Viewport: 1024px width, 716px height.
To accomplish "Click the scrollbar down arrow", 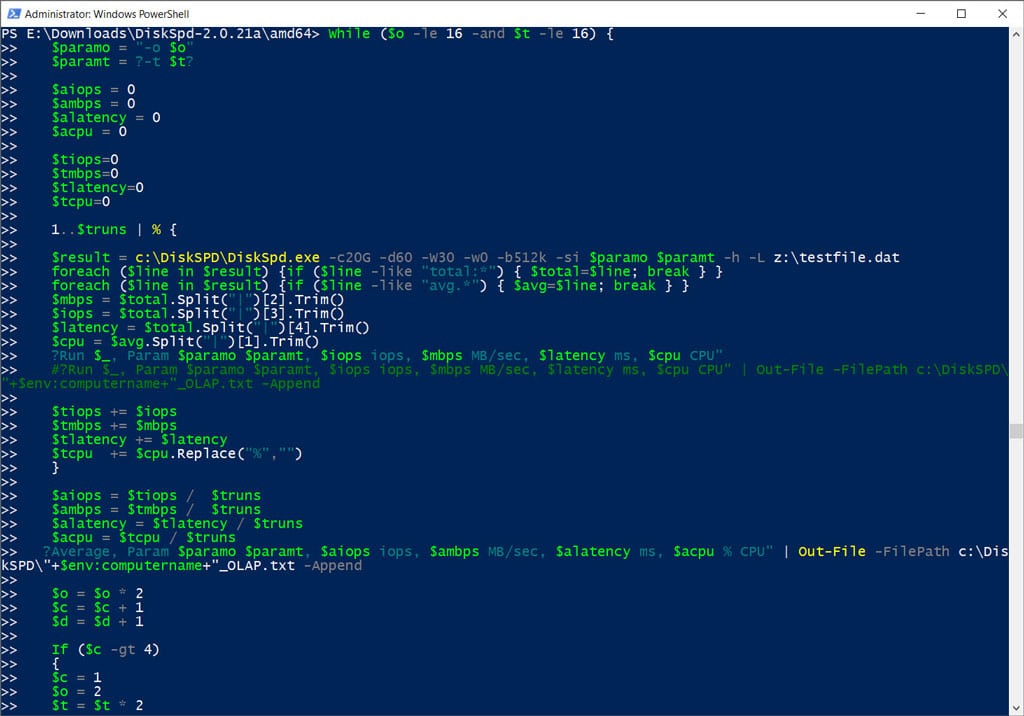I will 1016,708.
